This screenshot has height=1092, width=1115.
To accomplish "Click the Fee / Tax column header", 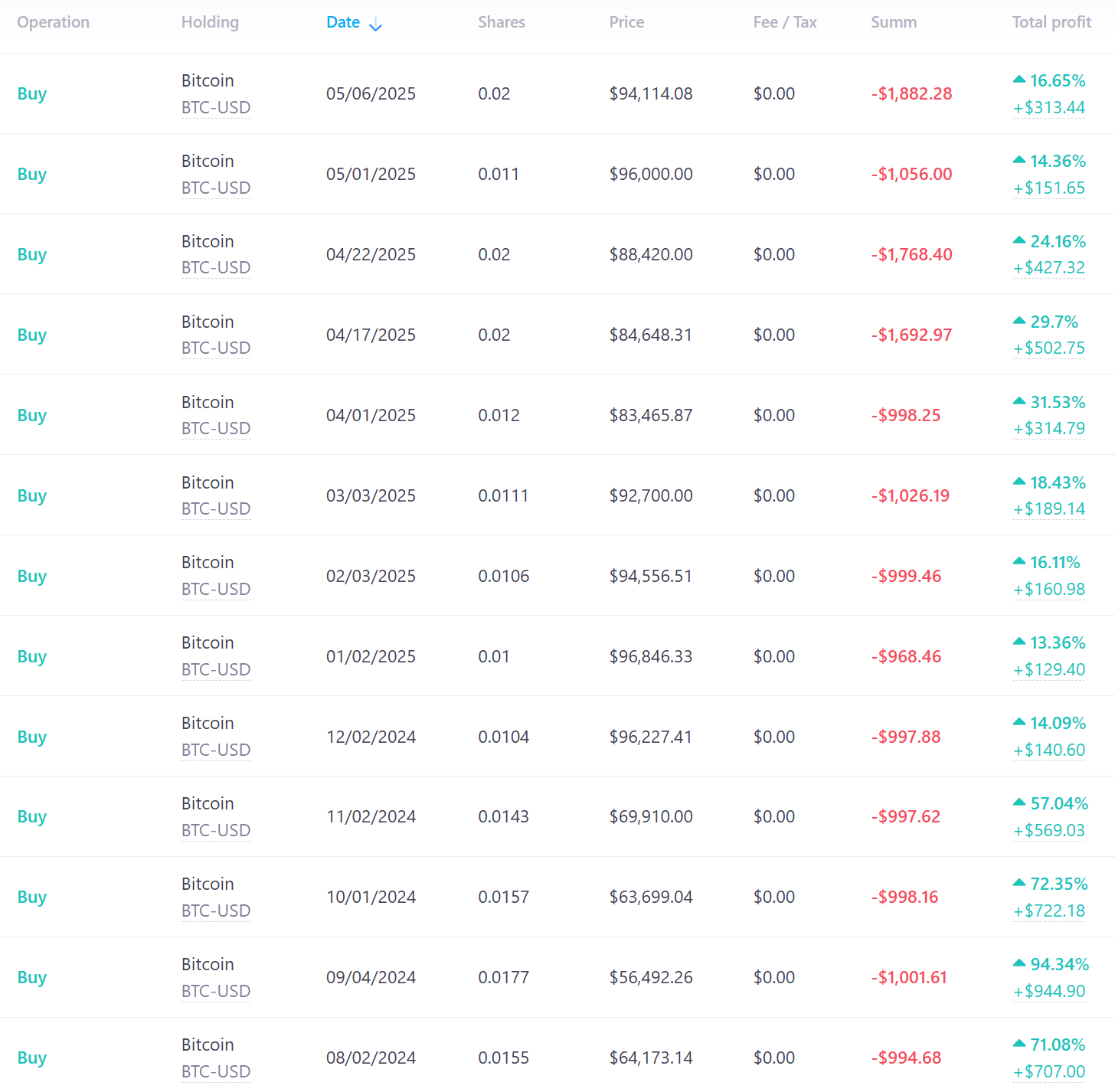I will [785, 22].
